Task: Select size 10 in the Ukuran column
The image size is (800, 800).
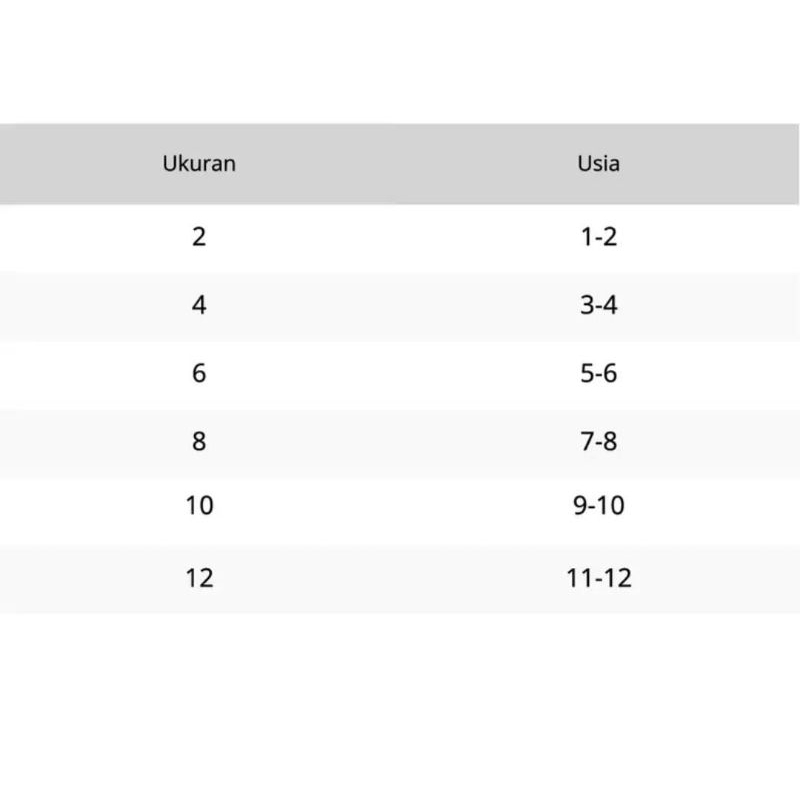Action: point(199,506)
